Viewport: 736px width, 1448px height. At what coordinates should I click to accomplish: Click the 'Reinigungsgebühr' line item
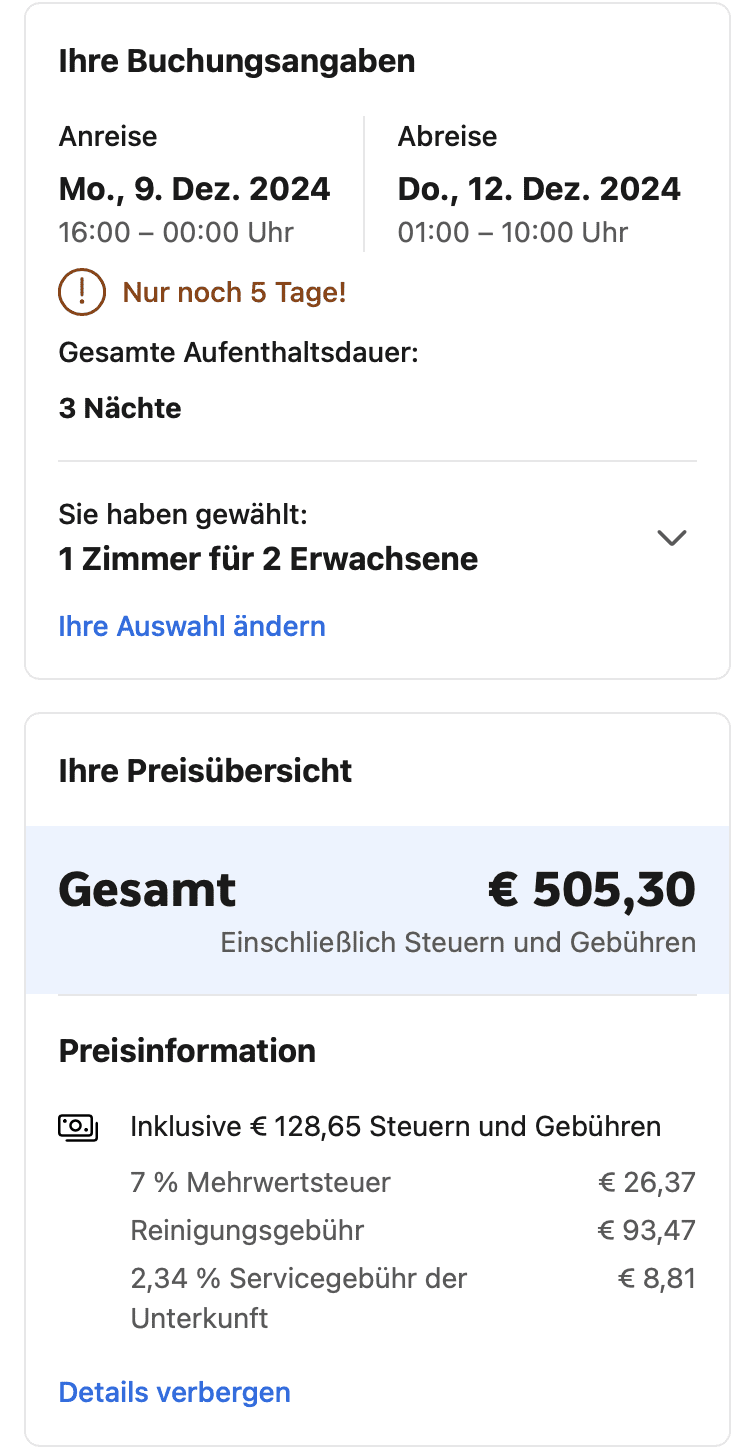click(x=247, y=1230)
